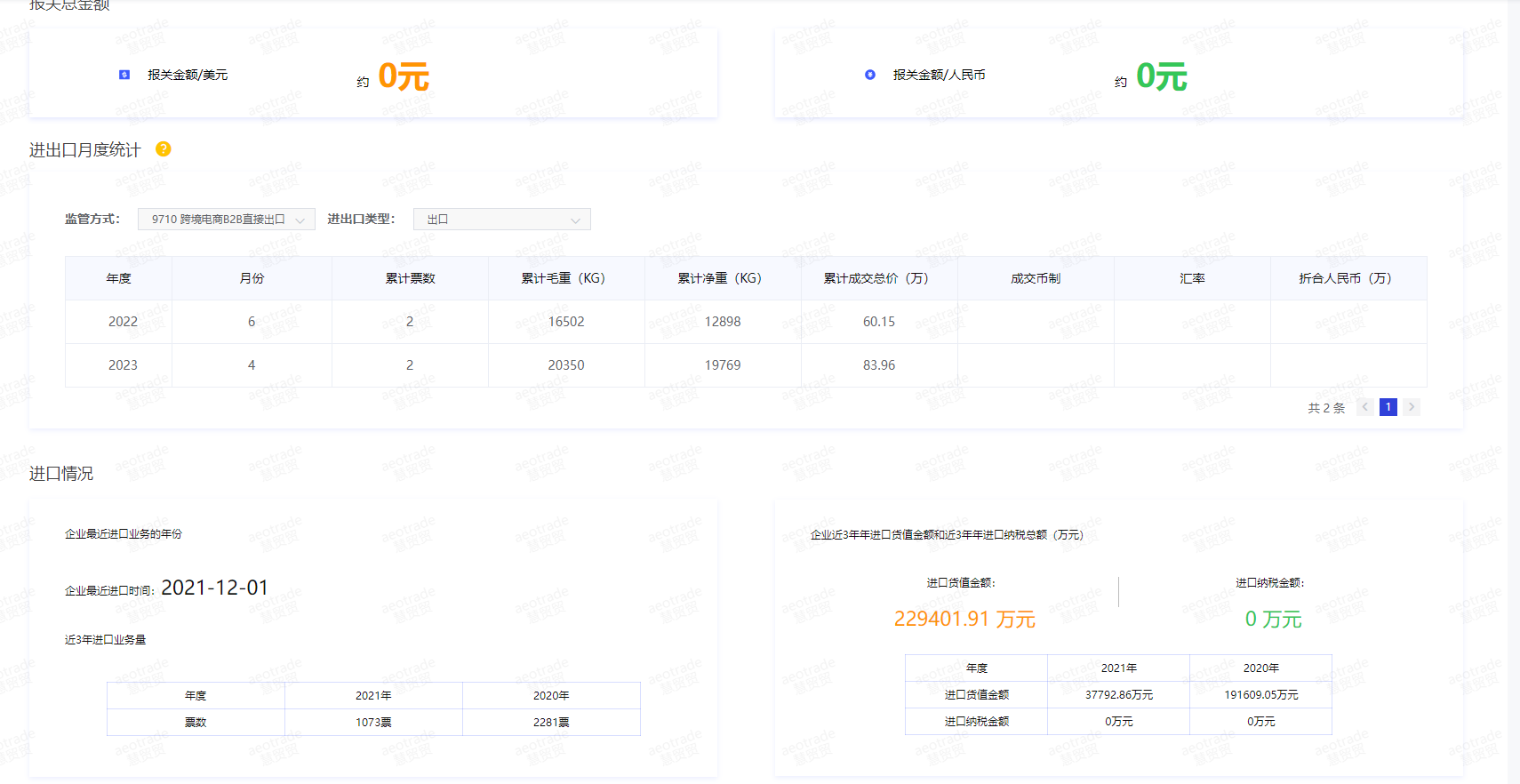Click the 近3年进口业务量 label

[105, 640]
